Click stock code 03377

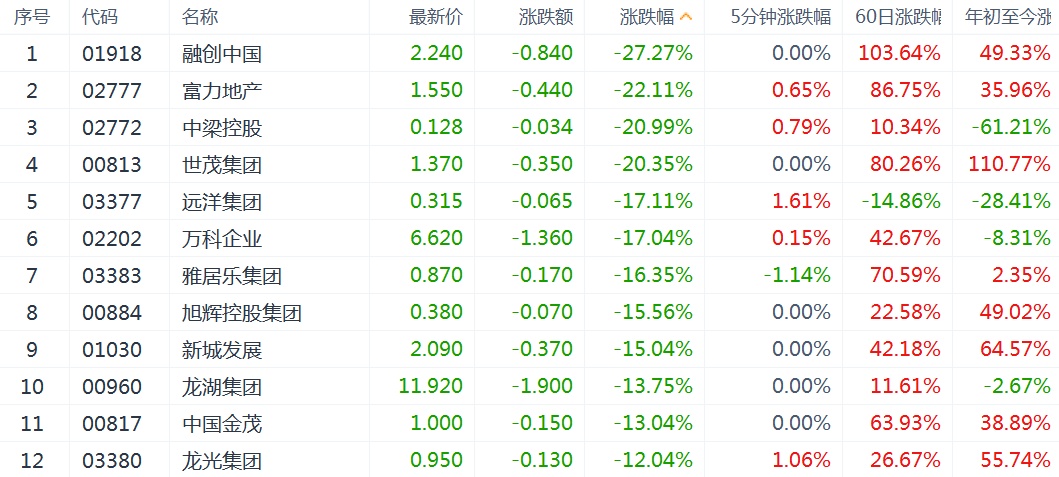click(x=112, y=202)
